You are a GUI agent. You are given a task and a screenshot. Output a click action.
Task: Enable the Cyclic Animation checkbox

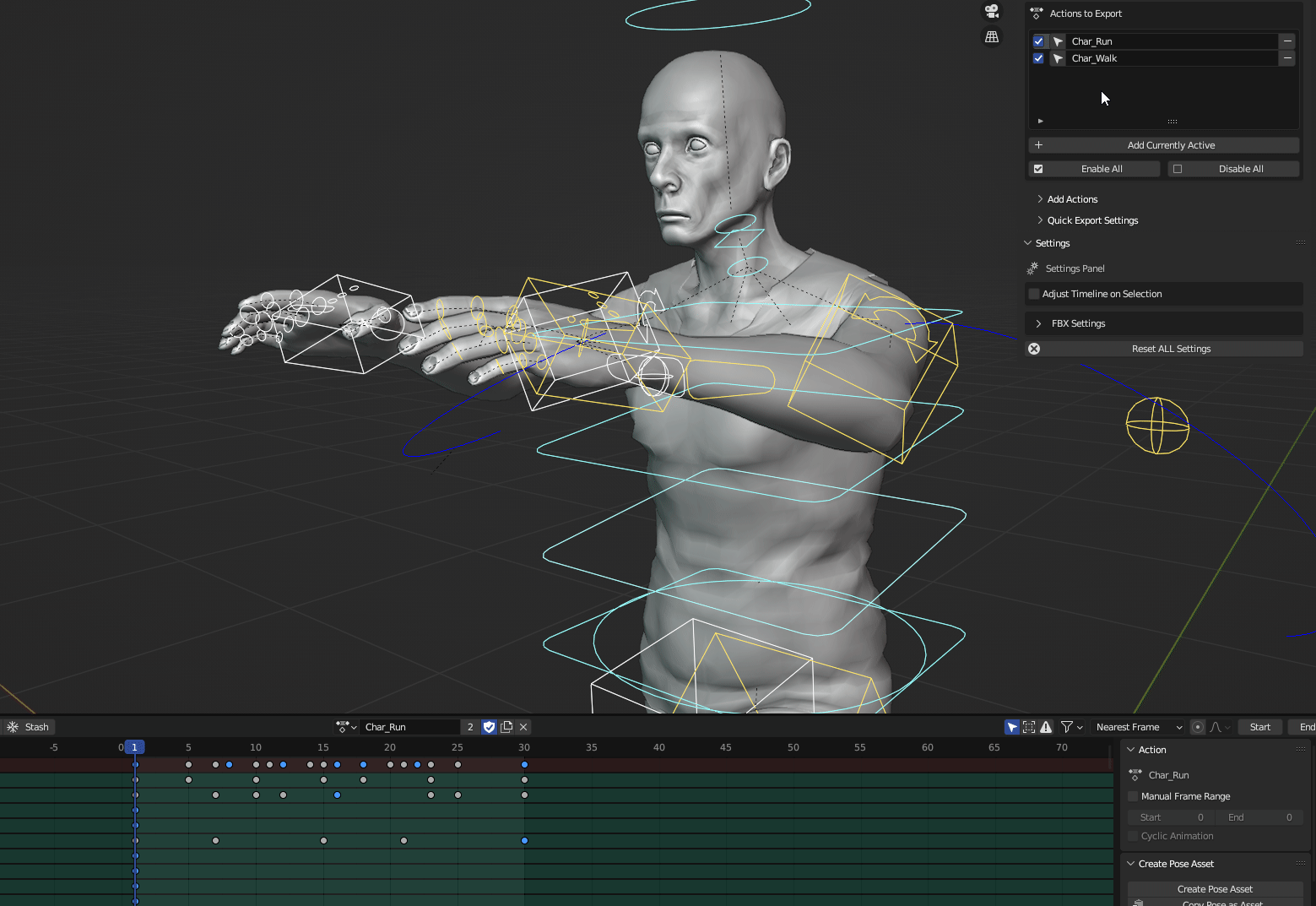click(x=1134, y=836)
